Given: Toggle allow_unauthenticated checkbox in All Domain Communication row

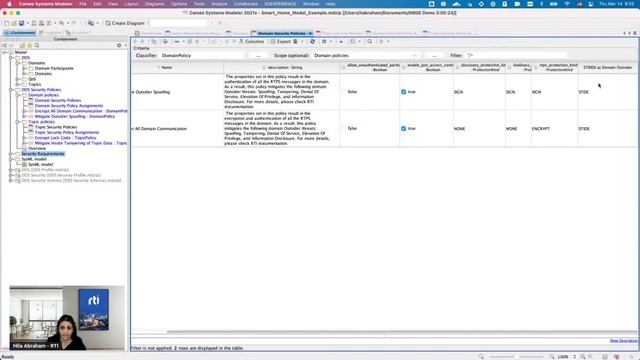Looking at the screenshot, I should 344,129.
